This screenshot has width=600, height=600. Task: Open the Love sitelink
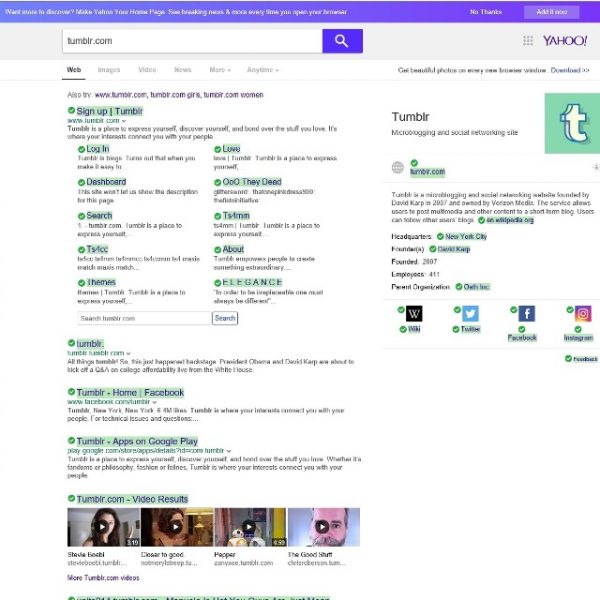231,149
